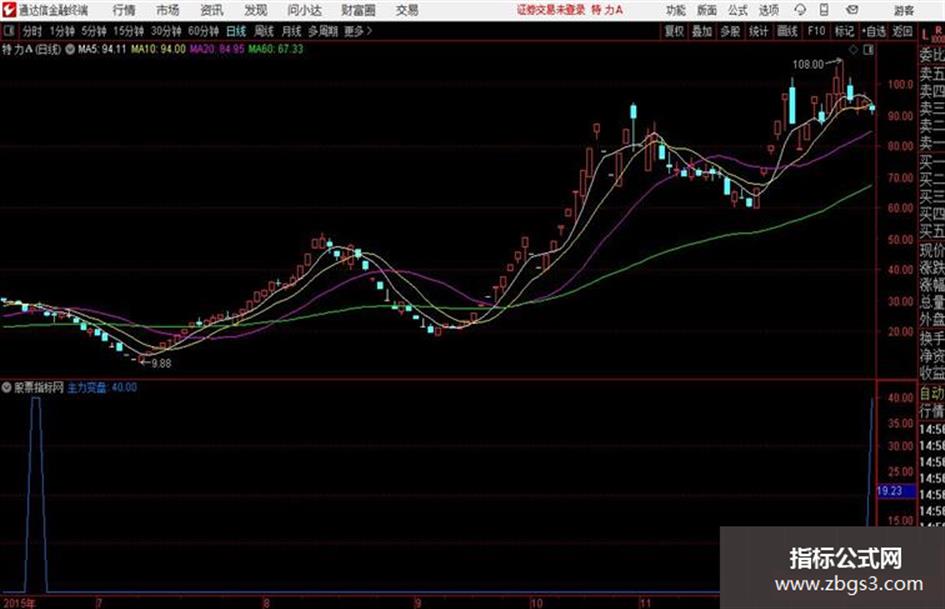Switch to 30分钟 period tab
945x609 pixels.
pos(166,31)
